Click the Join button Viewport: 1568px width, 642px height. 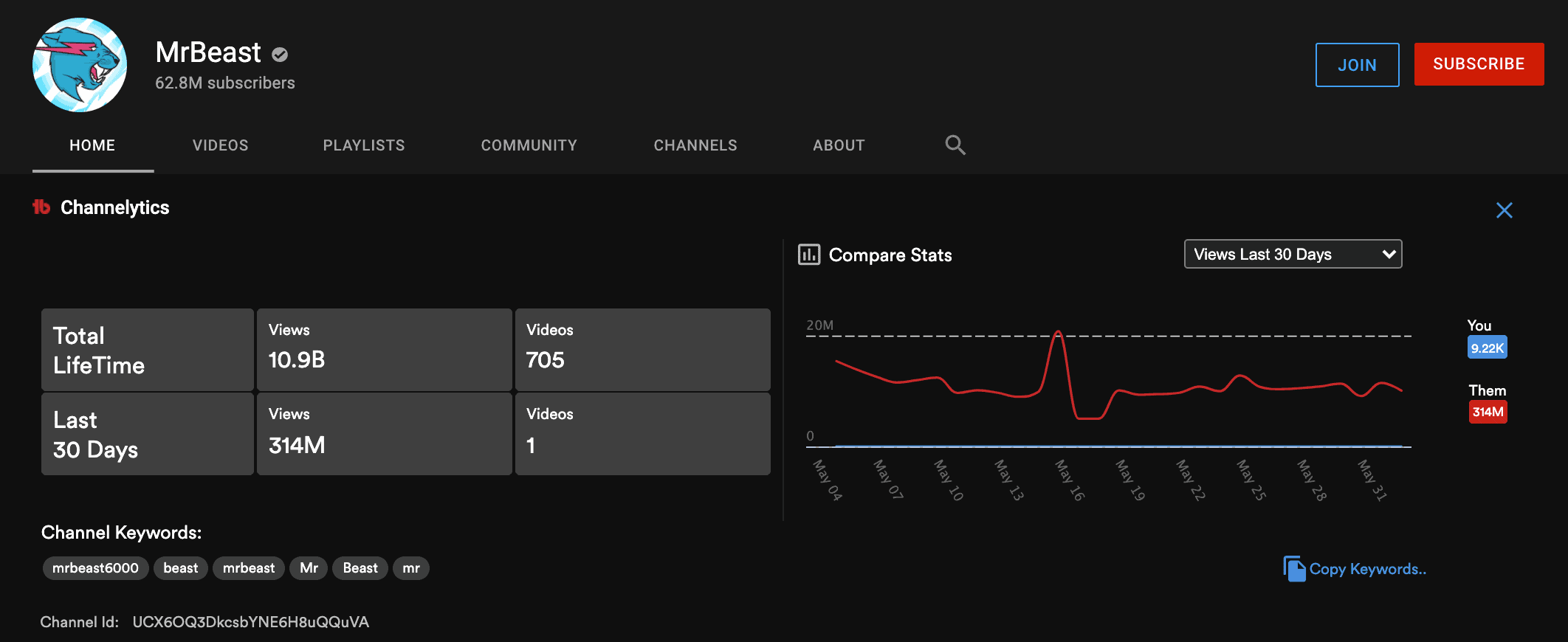point(1357,65)
